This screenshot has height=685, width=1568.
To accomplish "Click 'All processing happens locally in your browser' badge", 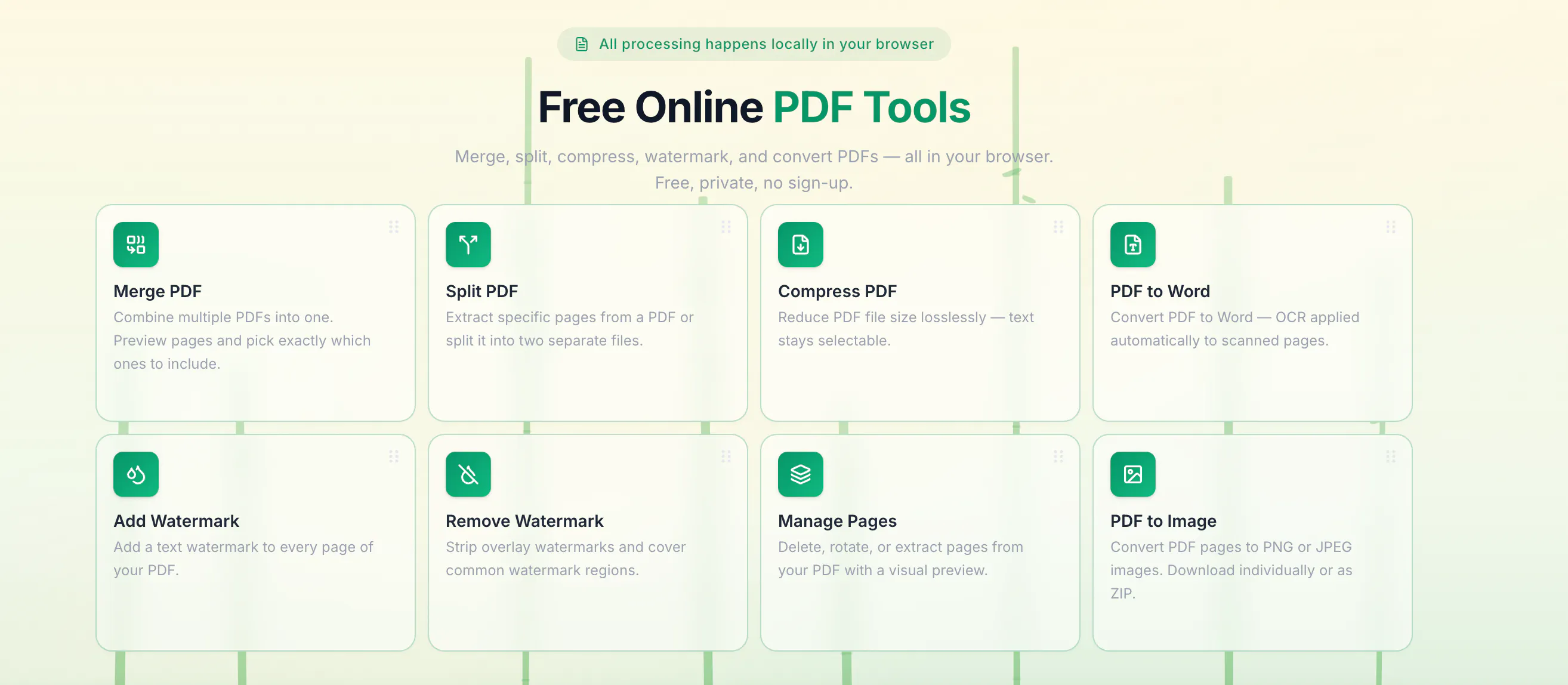I will pyautogui.click(x=754, y=44).
